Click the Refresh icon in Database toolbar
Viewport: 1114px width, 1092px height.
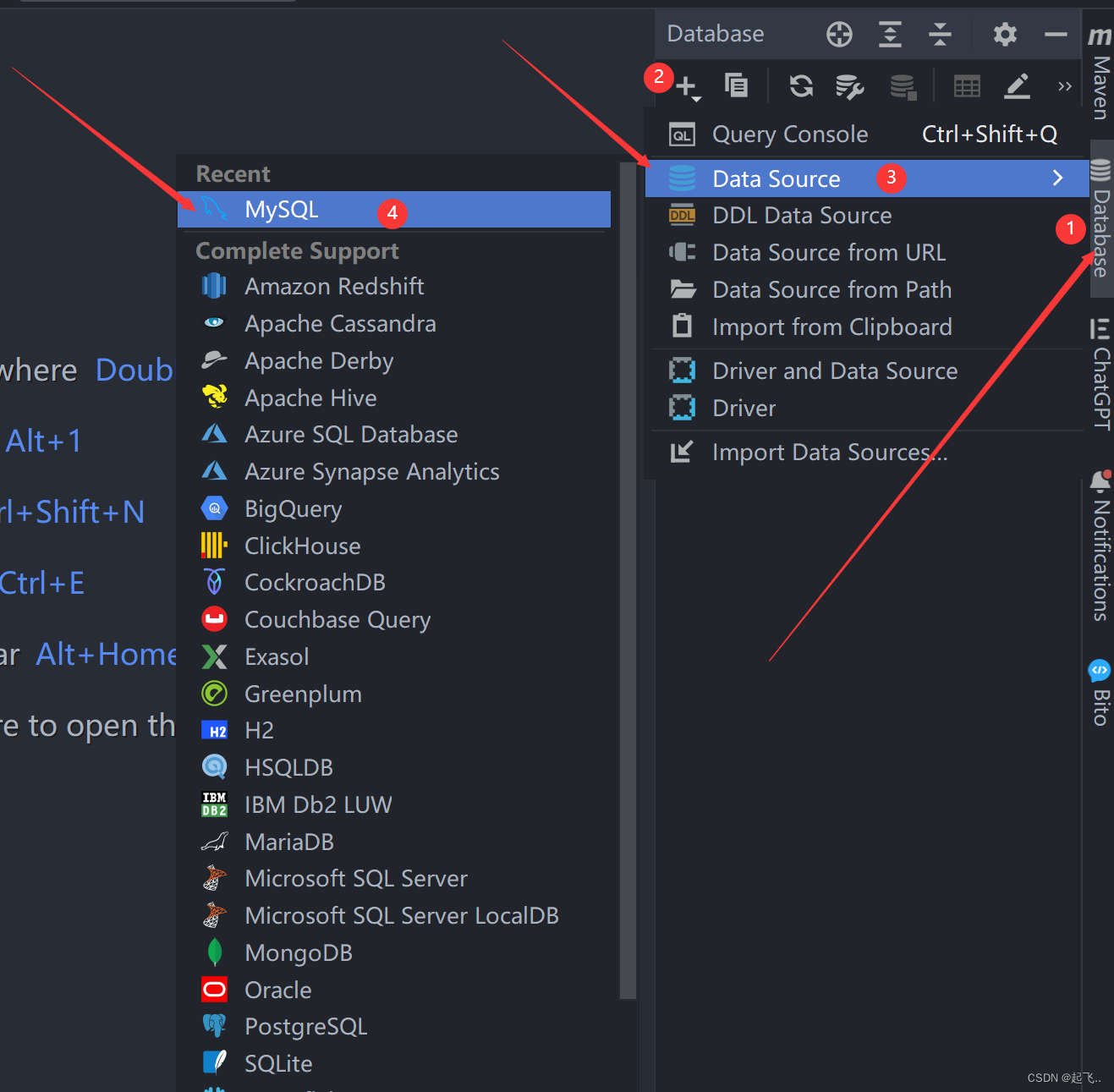(801, 85)
